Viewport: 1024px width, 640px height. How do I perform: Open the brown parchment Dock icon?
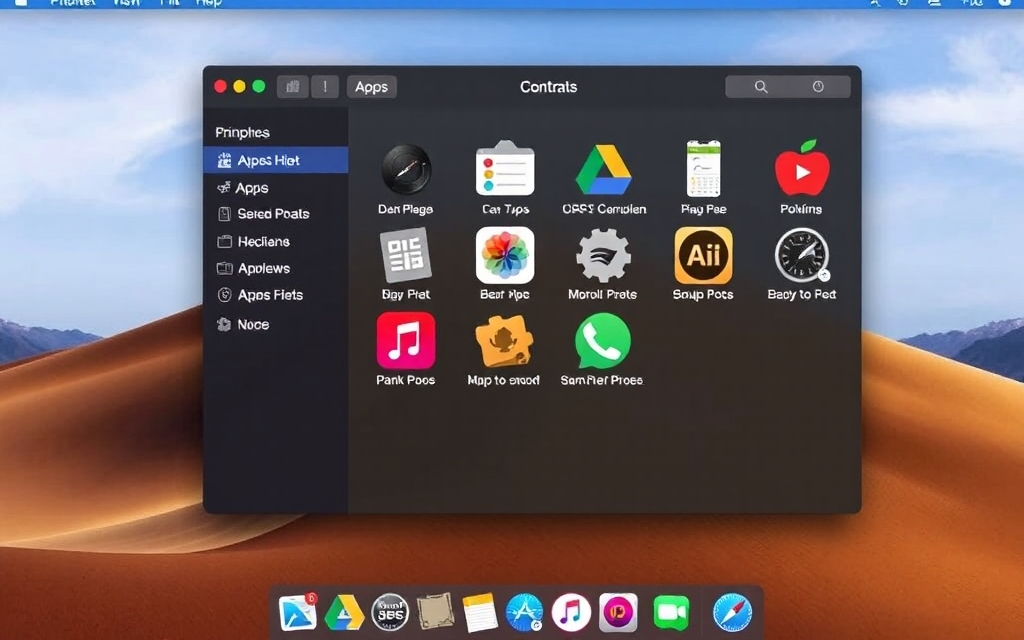tap(436, 611)
